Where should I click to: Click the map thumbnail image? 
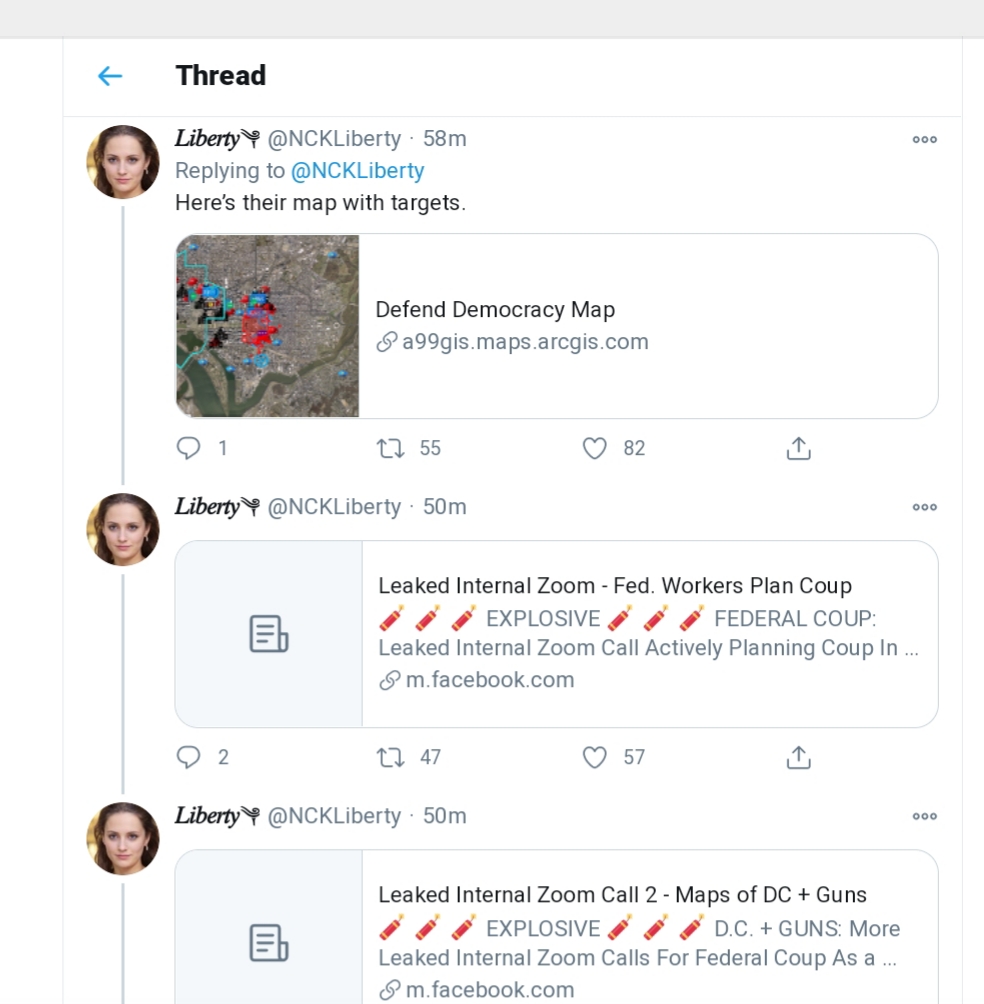267,326
